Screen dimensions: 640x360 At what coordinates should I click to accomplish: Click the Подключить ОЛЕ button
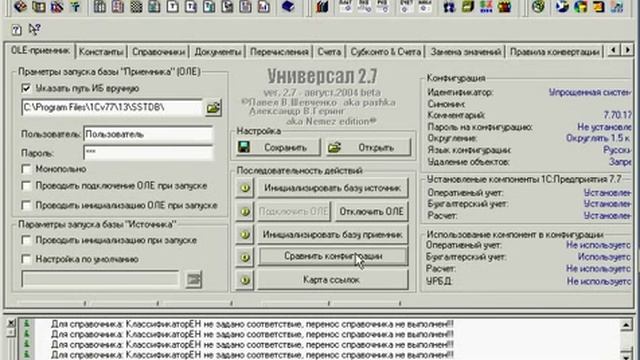tap(293, 211)
